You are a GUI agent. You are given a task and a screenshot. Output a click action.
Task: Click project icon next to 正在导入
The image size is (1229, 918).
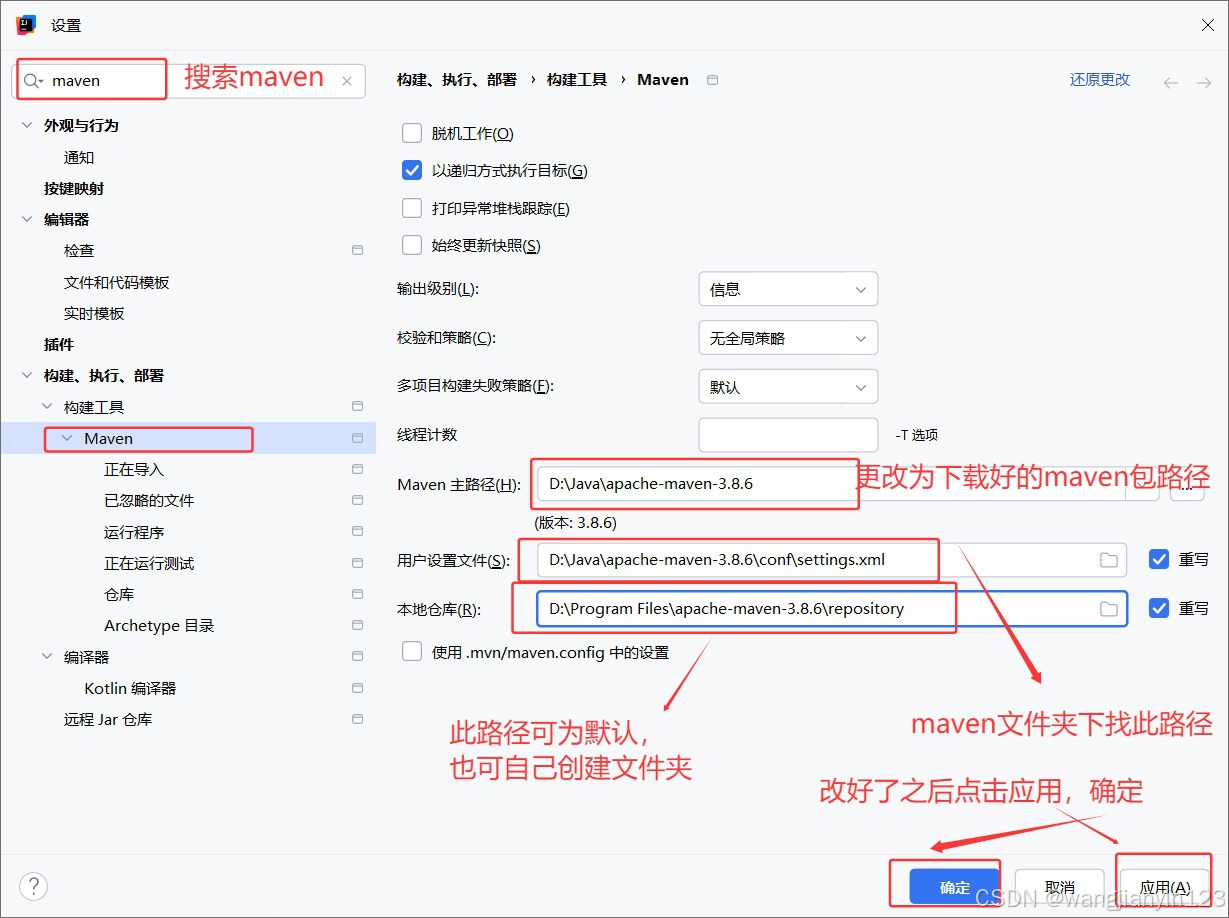point(357,469)
